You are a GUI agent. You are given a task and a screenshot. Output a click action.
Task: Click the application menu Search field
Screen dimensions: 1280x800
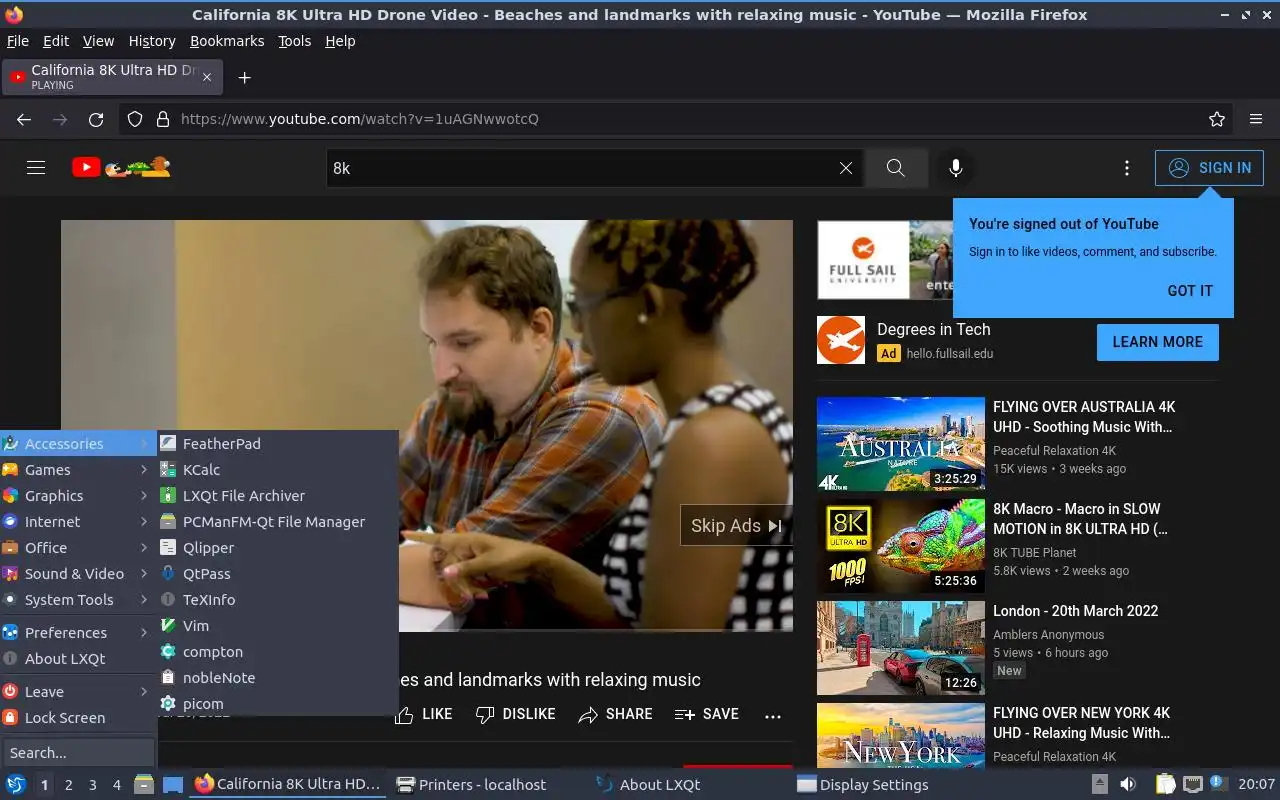click(x=78, y=752)
